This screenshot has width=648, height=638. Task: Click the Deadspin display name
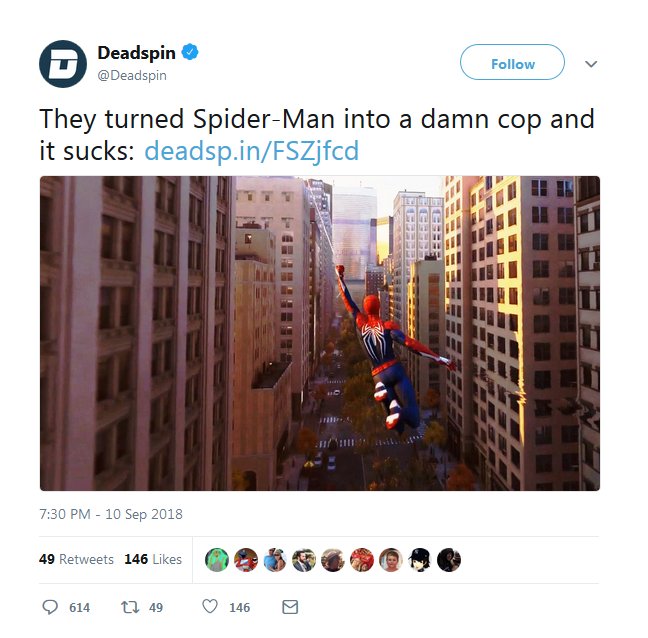coord(136,53)
